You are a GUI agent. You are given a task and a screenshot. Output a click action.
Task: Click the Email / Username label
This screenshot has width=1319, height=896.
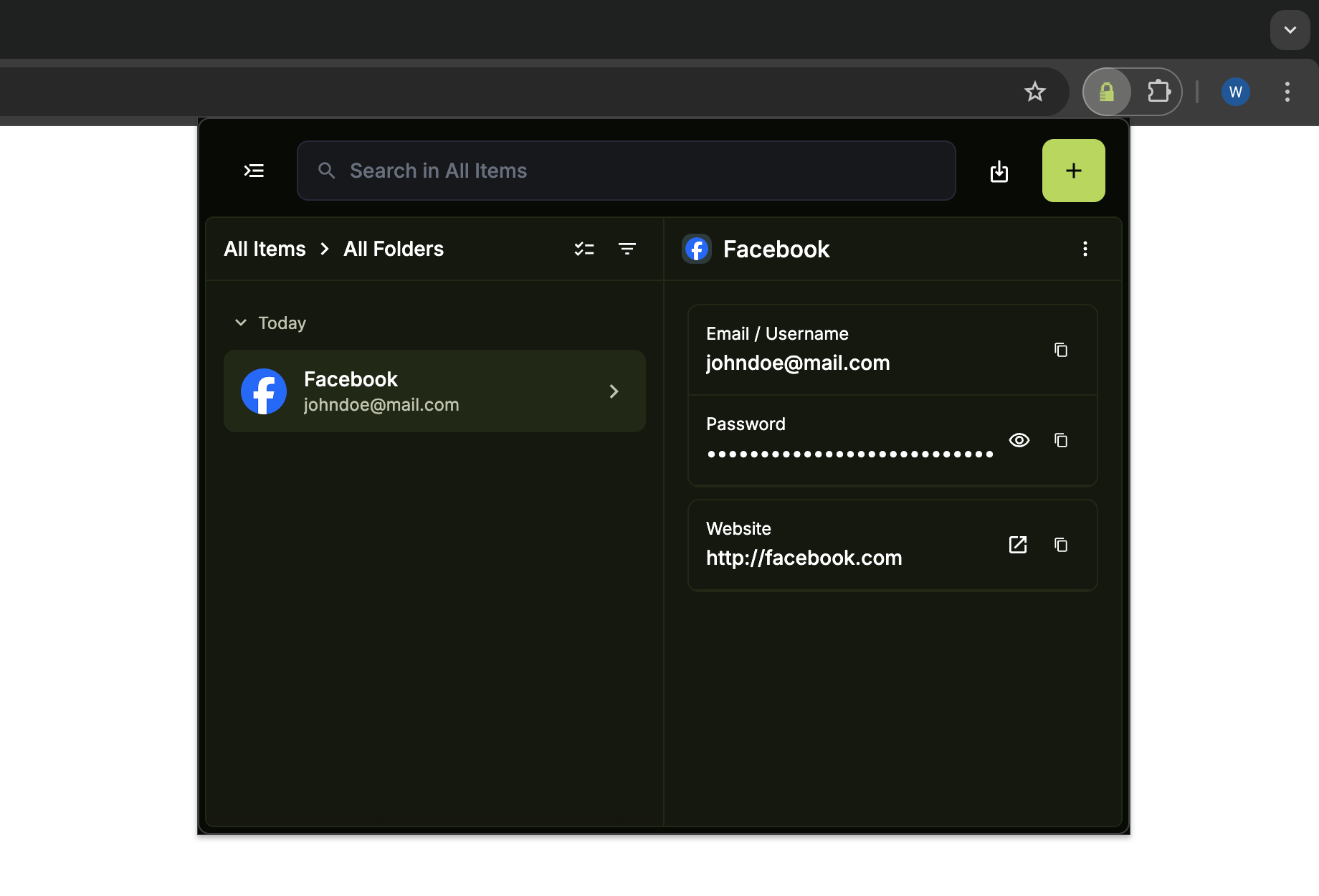[777, 333]
